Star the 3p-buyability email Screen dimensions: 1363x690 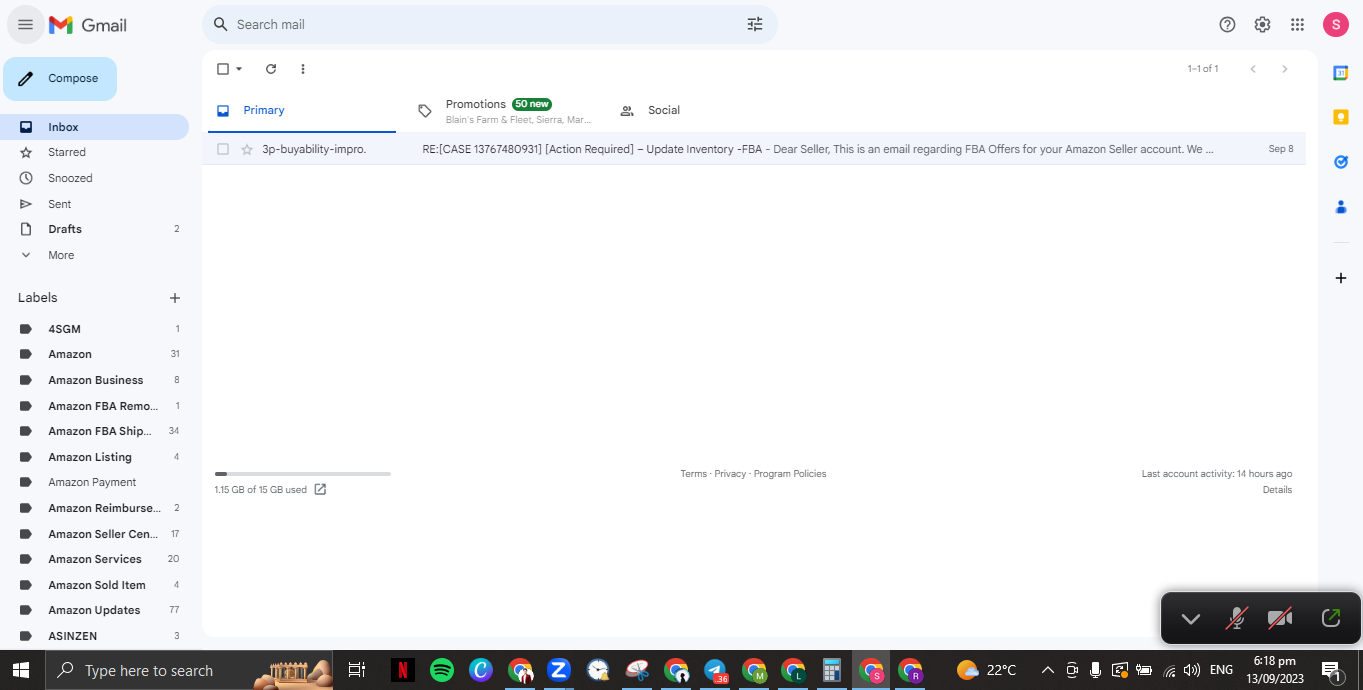point(247,149)
